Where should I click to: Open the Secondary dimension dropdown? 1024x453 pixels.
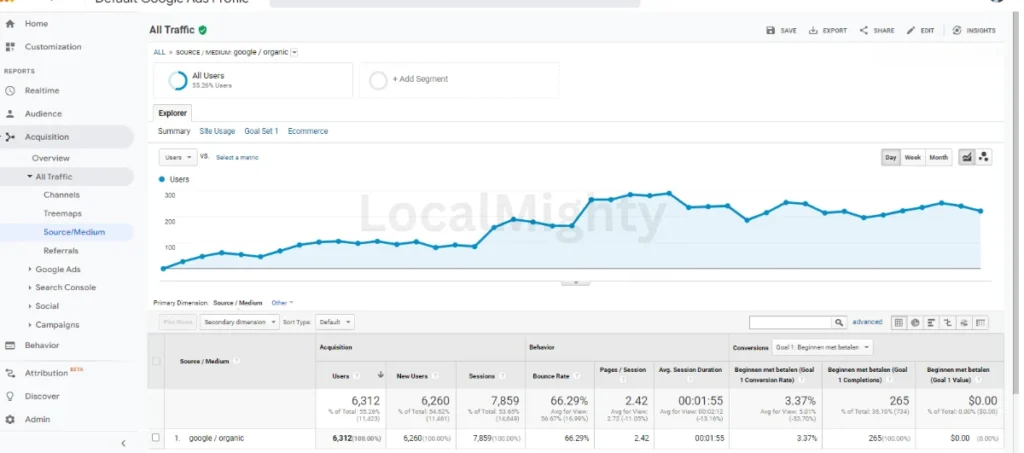pos(239,323)
